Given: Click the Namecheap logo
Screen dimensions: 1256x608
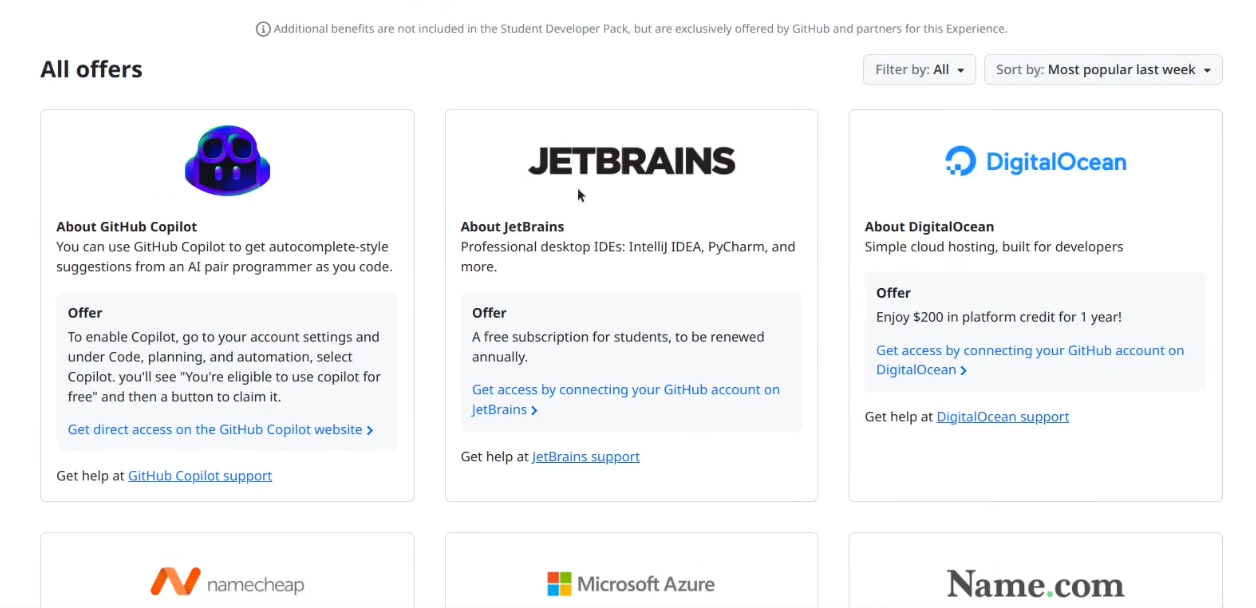Looking at the screenshot, I should coord(227,582).
